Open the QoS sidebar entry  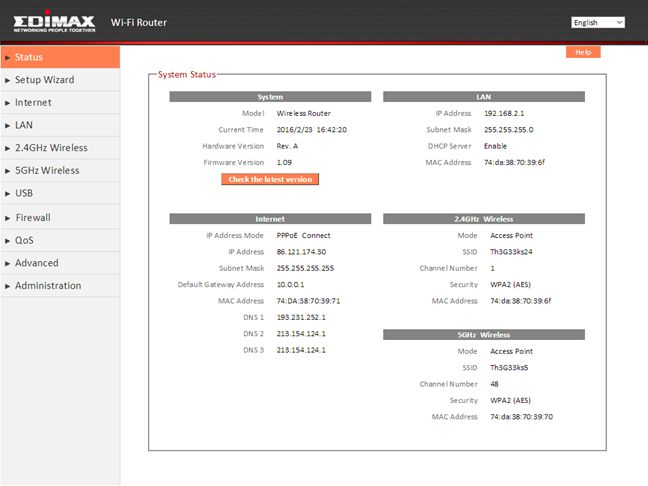point(24,240)
